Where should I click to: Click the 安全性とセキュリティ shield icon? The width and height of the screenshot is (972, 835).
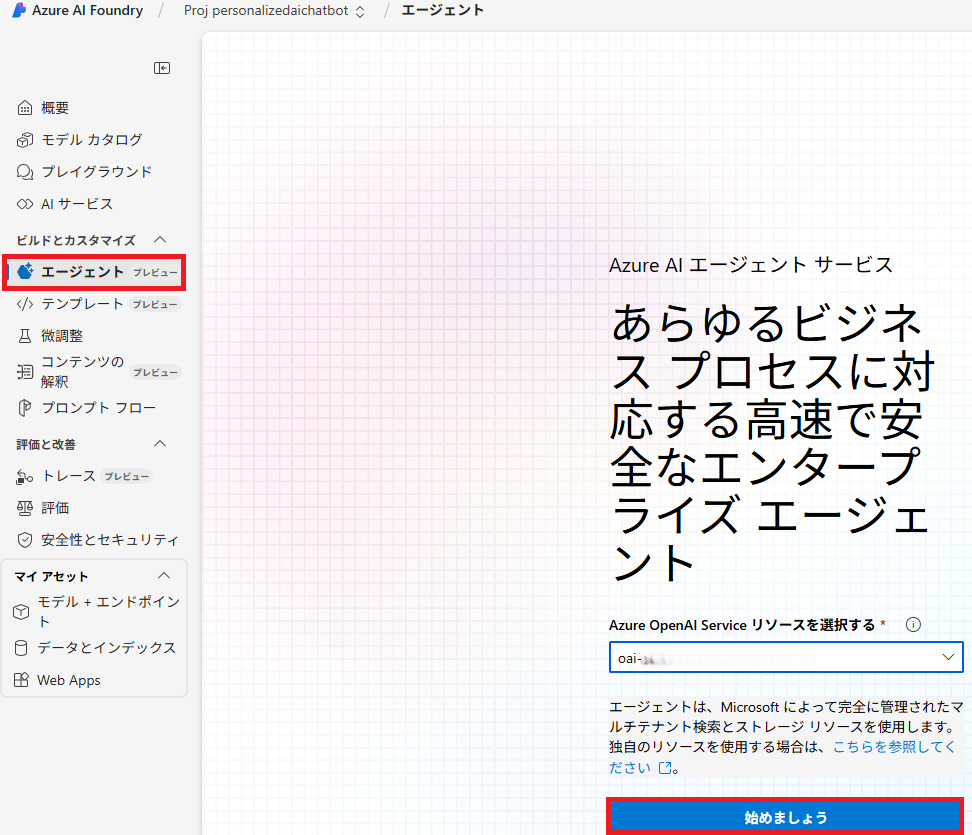point(25,540)
